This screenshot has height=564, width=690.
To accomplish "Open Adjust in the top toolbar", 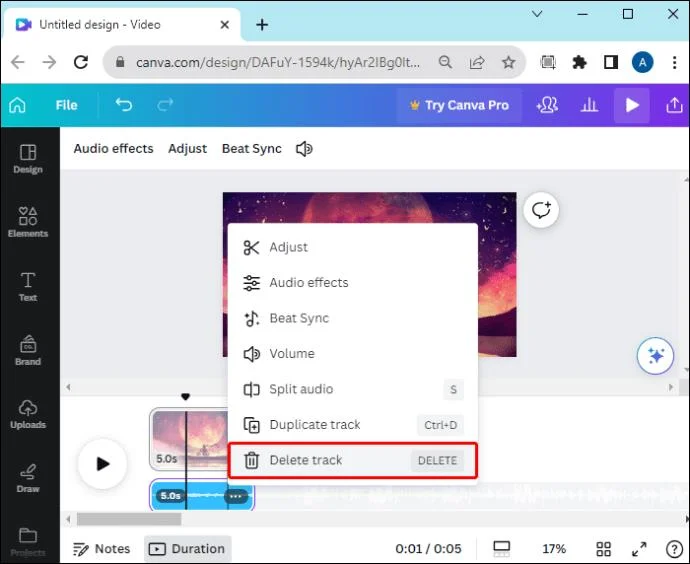I will point(187,149).
